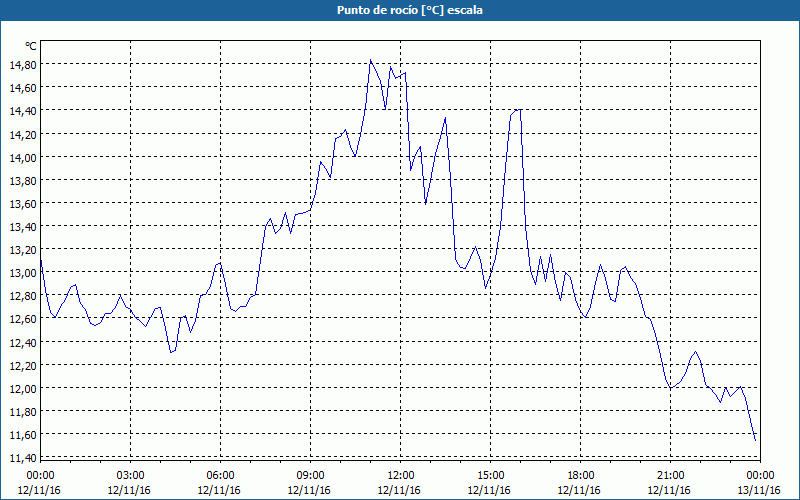This screenshot has height=500, width=800.
Task: Click the 'Punto de rocío [°C] escala' title
Action: point(410,10)
